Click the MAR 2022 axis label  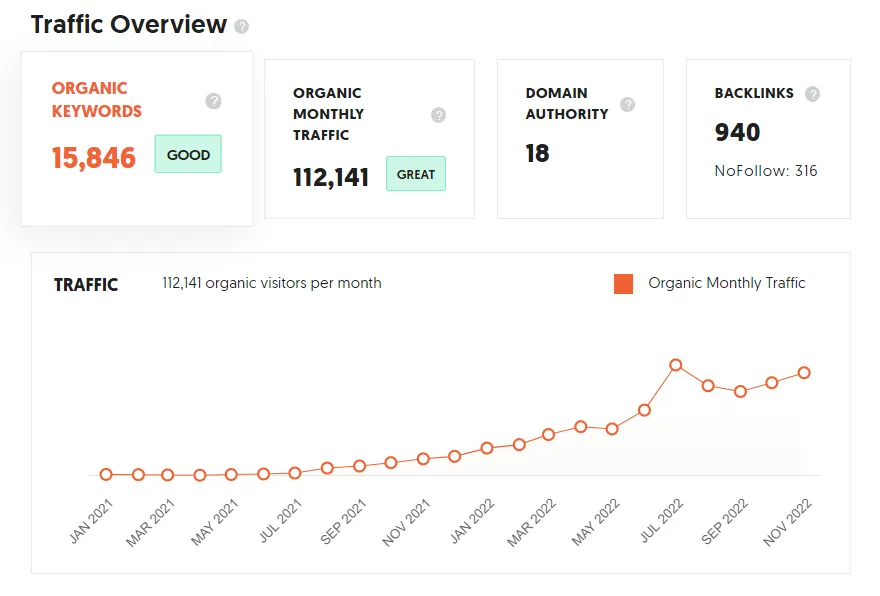[531, 522]
